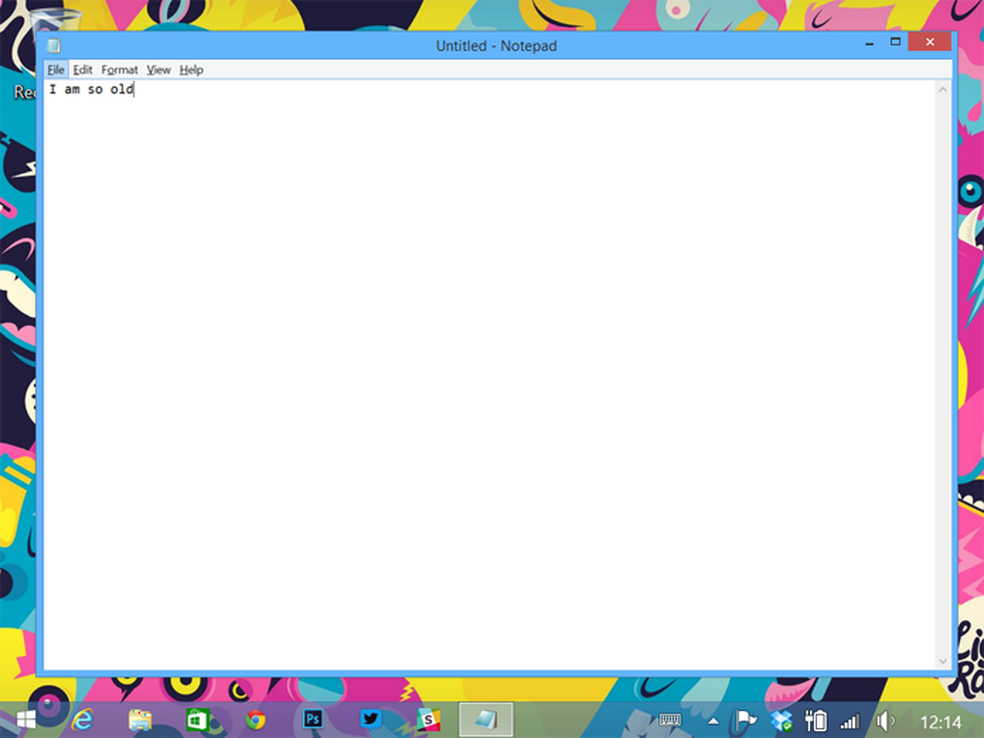Open the Format menu
This screenshot has height=738, width=984.
[119, 70]
